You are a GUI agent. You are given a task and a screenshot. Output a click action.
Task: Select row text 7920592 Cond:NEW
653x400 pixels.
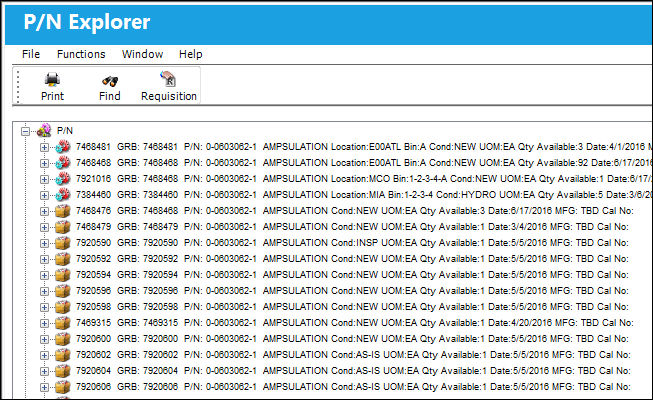[x=352, y=259]
